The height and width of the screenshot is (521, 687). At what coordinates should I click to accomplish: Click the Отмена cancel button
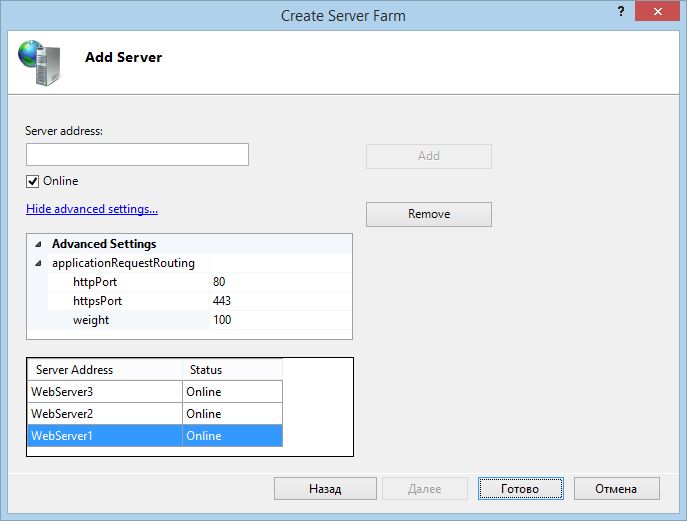[616, 489]
